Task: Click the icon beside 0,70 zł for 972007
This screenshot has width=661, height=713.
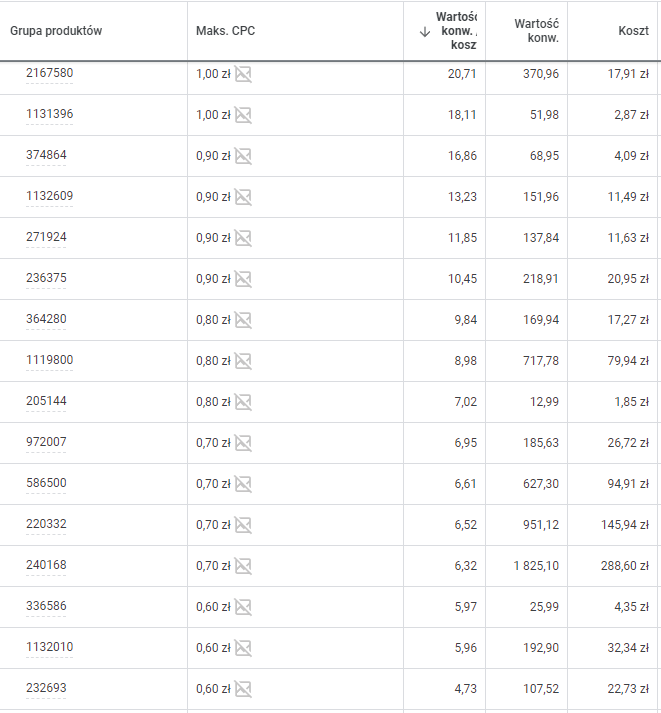Action: click(x=243, y=443)
